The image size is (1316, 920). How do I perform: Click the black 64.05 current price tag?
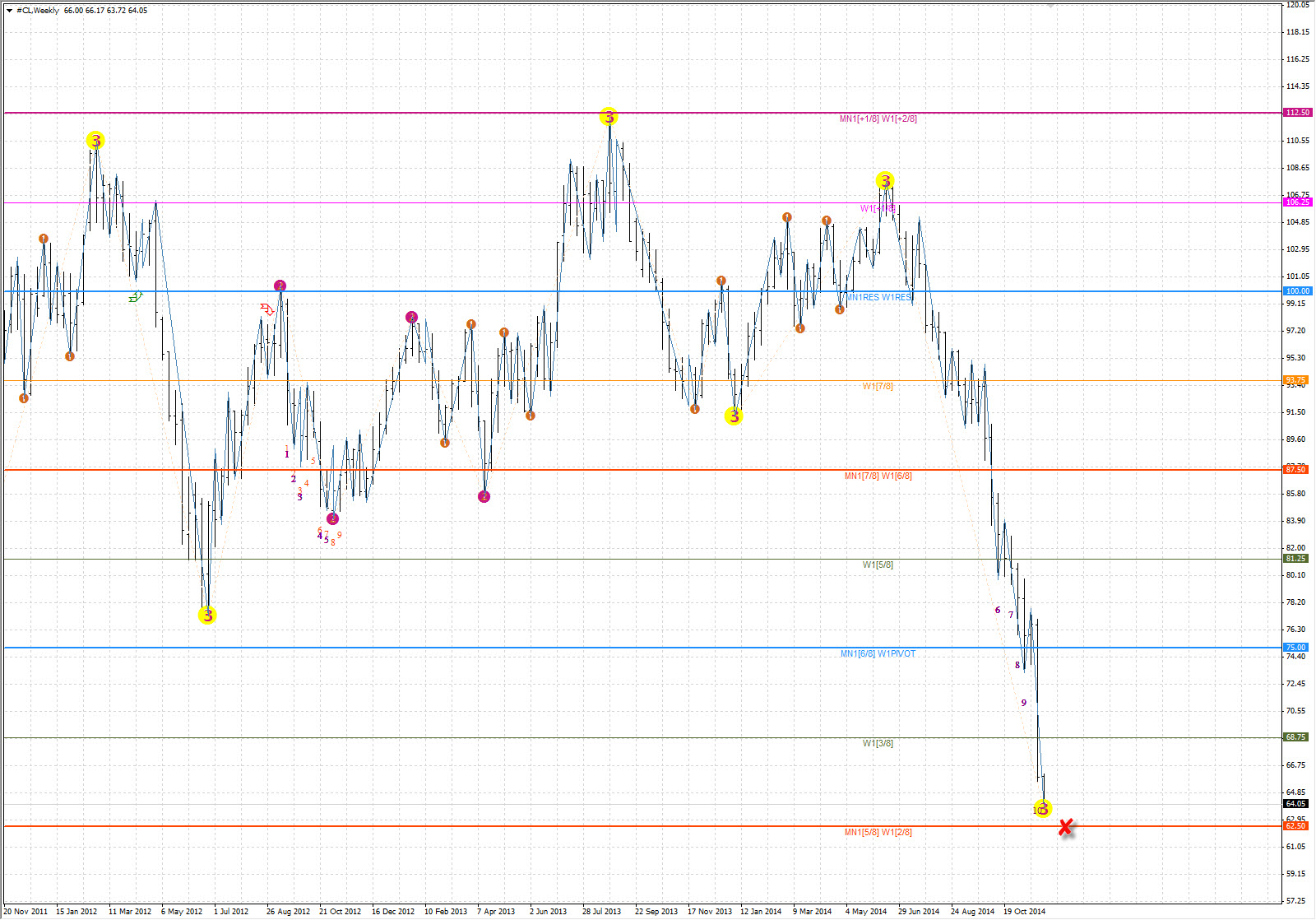pyautogui.click(x=1295, y=804)
